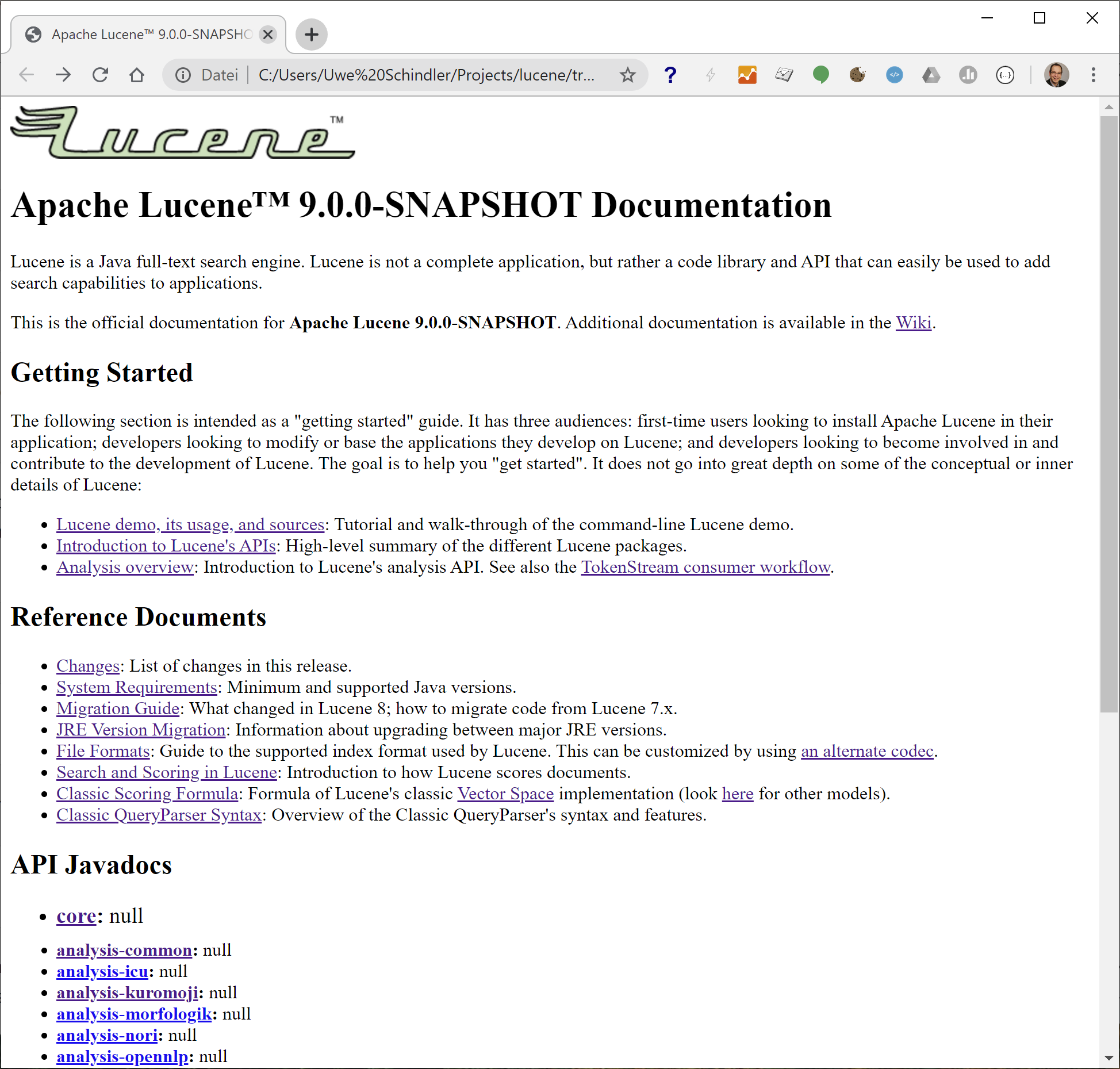
Task: Open the analysis-morfologik Javadocs link
Action: coord(134,1014)
